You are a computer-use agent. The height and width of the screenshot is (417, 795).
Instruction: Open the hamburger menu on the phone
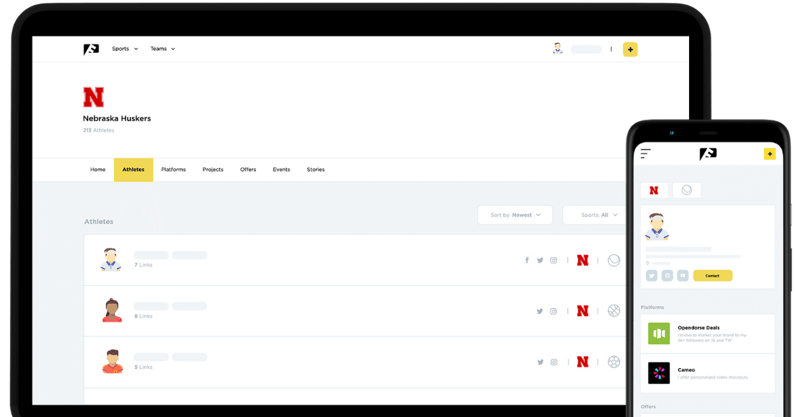click(645, 154)
